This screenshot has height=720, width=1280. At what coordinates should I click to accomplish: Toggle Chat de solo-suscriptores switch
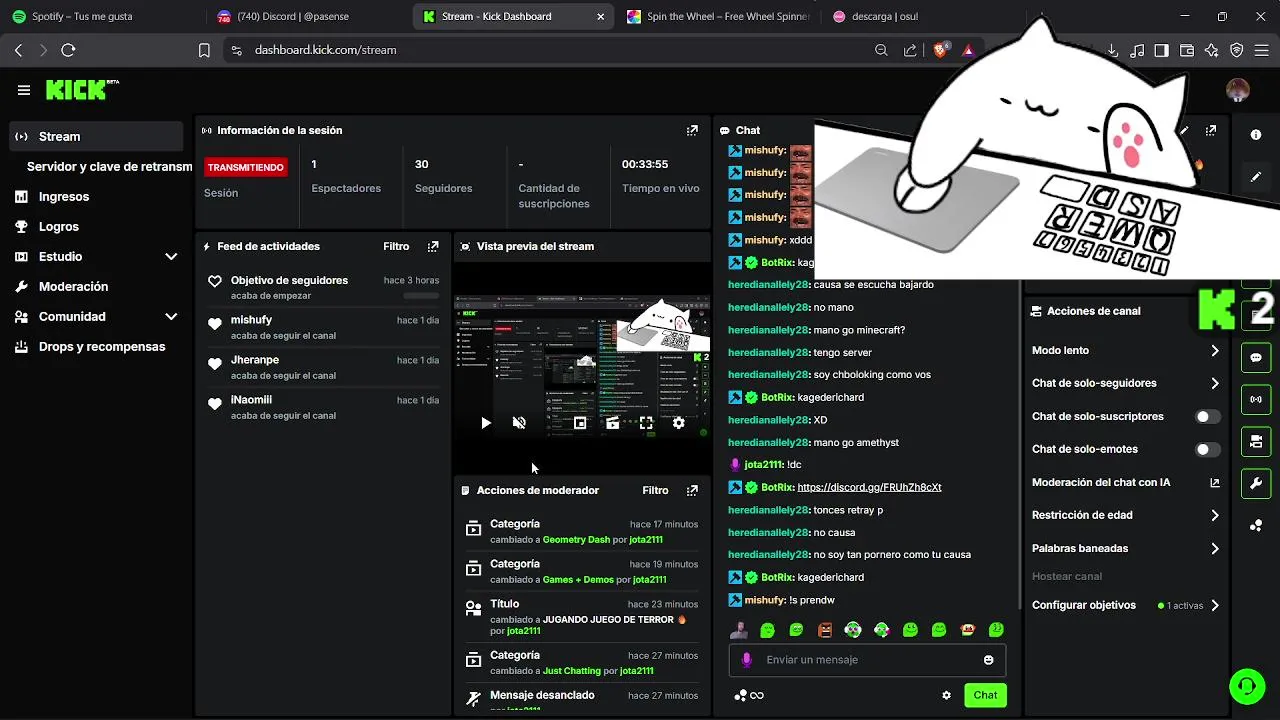point(1208,416)
